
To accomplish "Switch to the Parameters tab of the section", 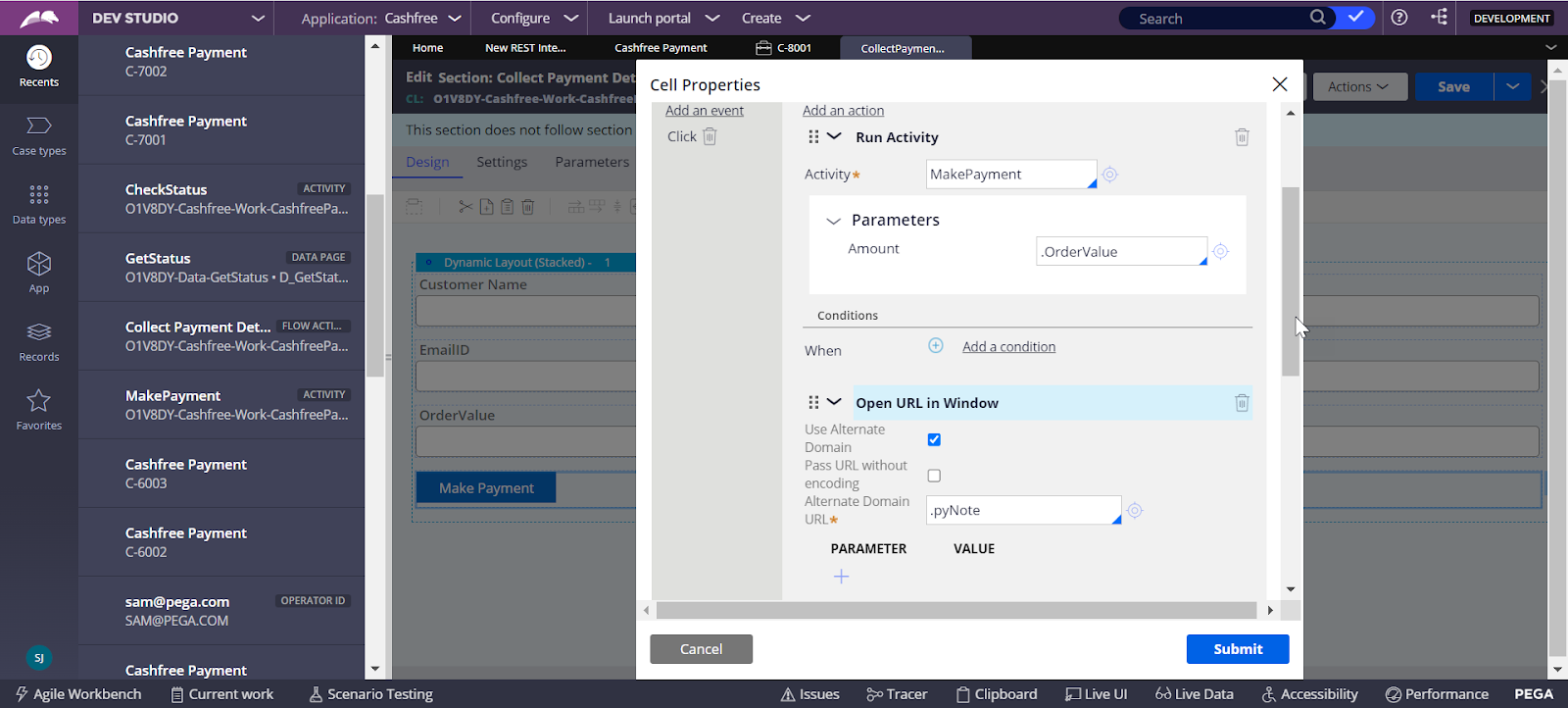I will [592, 162].
